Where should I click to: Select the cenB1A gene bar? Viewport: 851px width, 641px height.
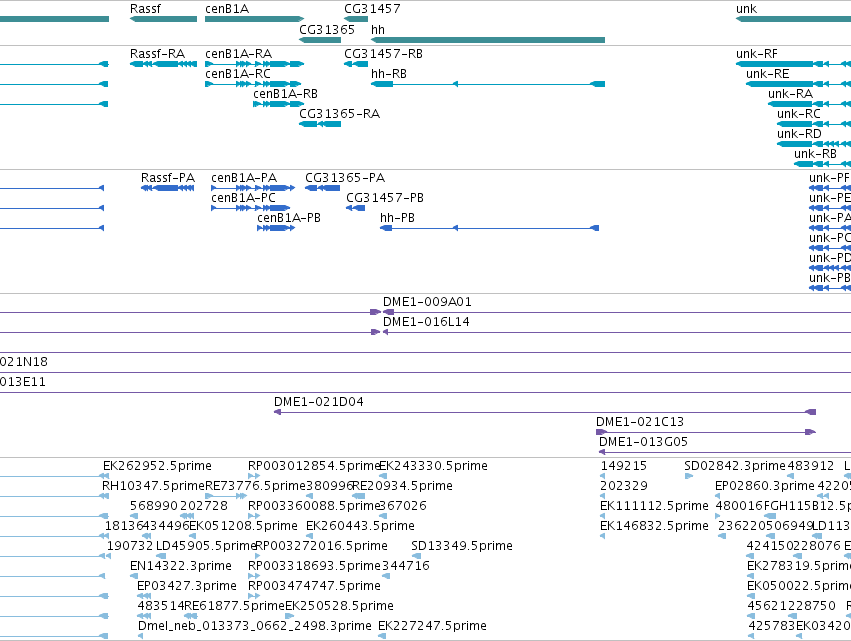pyautogui.click(x=254, y=19)
